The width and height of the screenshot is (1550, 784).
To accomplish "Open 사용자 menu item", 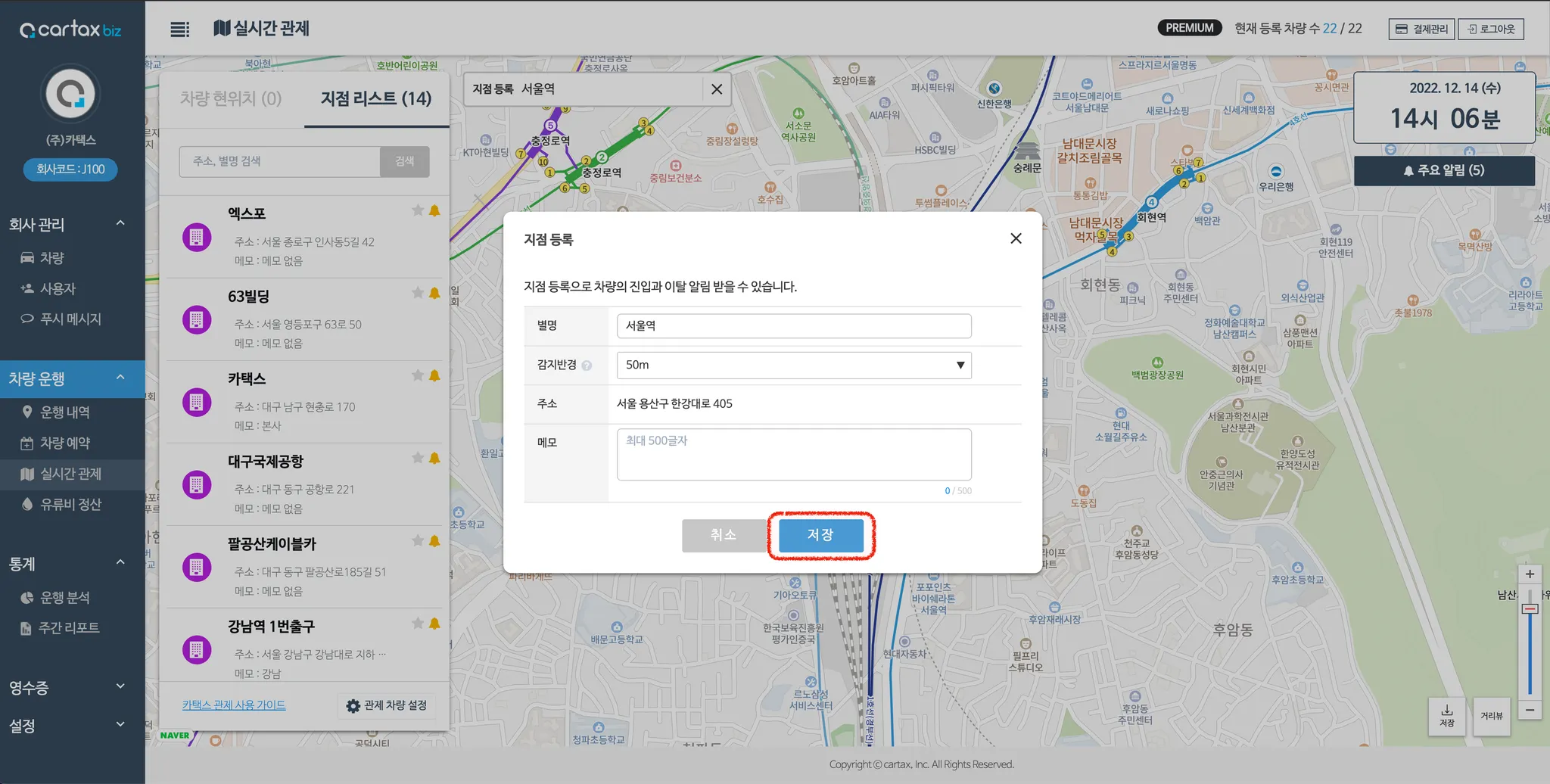I will [58, 288].
